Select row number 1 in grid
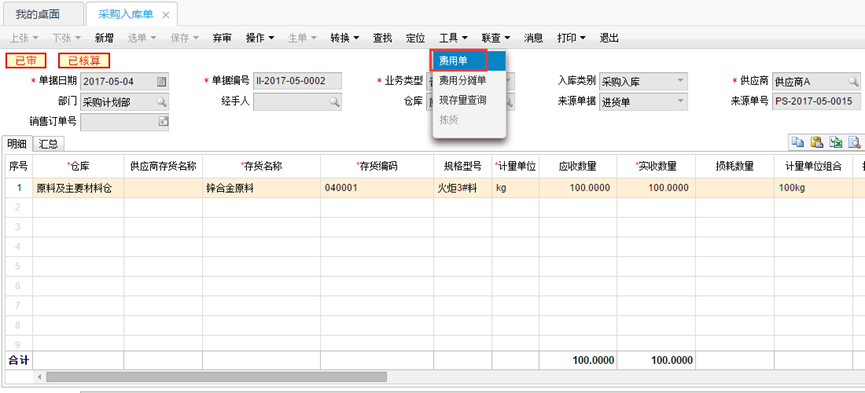865x393 pixels. coord(19,188)
